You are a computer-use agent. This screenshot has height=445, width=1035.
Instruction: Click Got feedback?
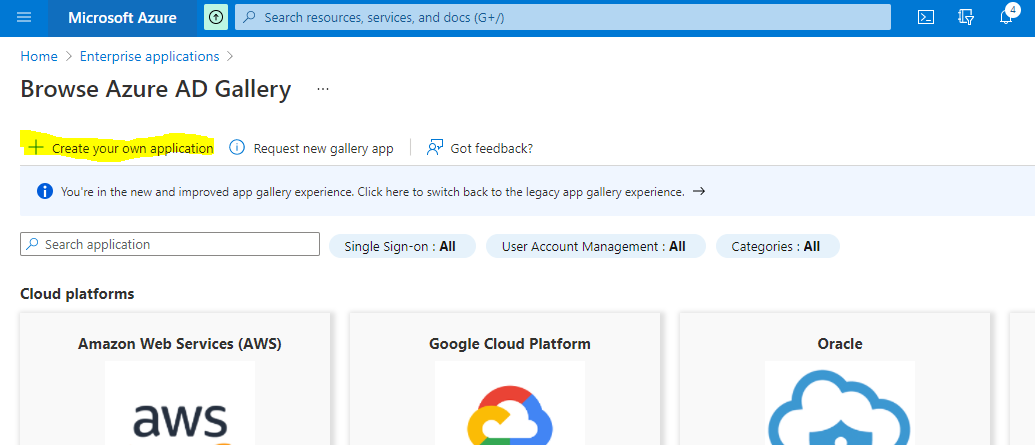[492, 149]
